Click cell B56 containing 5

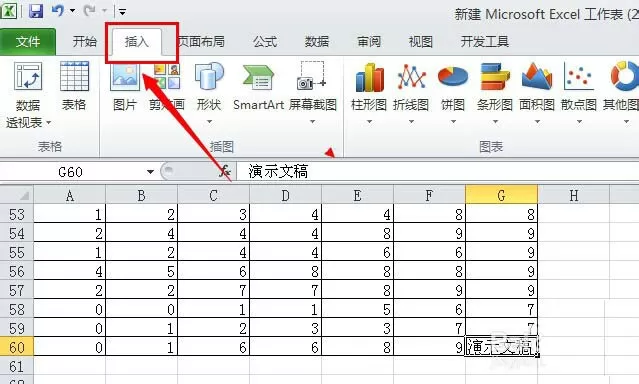tap(141, 271)
